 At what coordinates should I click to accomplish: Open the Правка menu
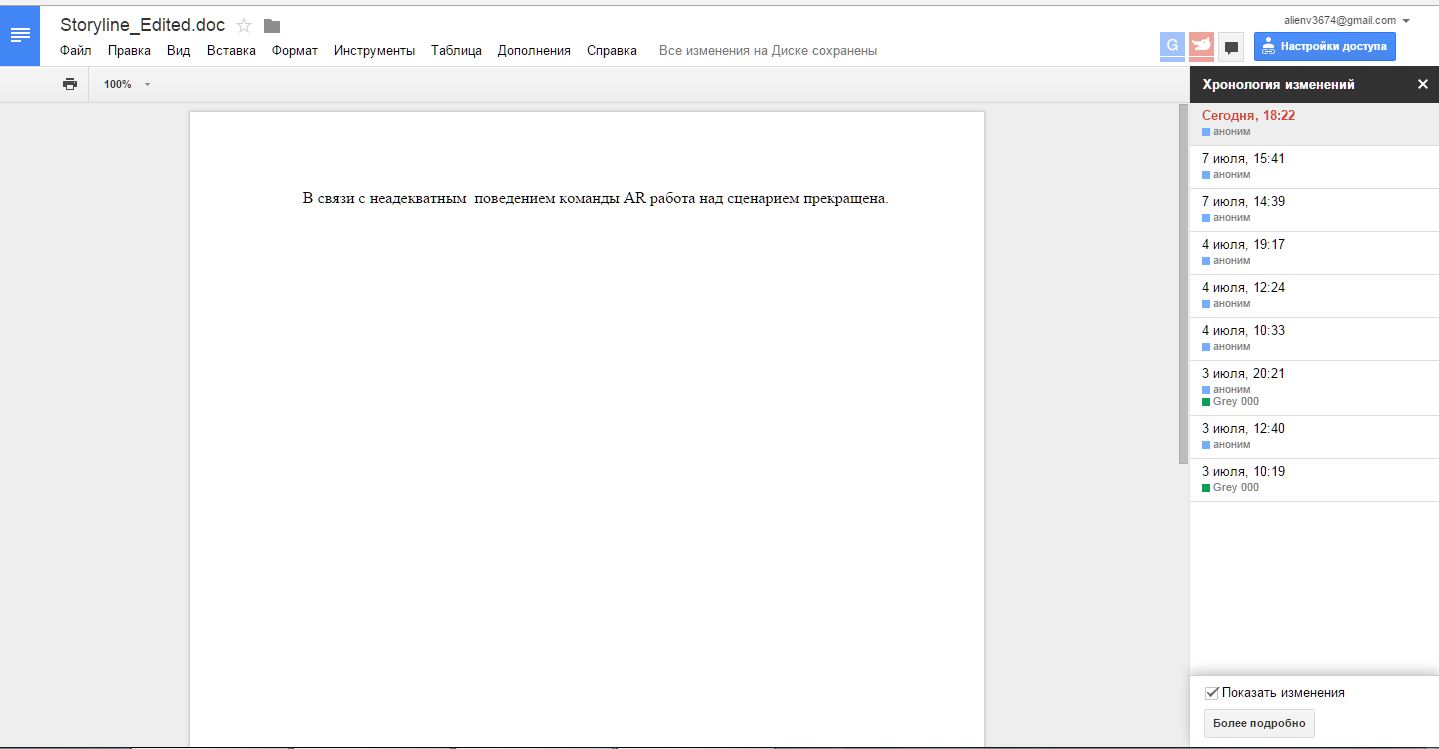pyautogui.click(x=130, y=51)
